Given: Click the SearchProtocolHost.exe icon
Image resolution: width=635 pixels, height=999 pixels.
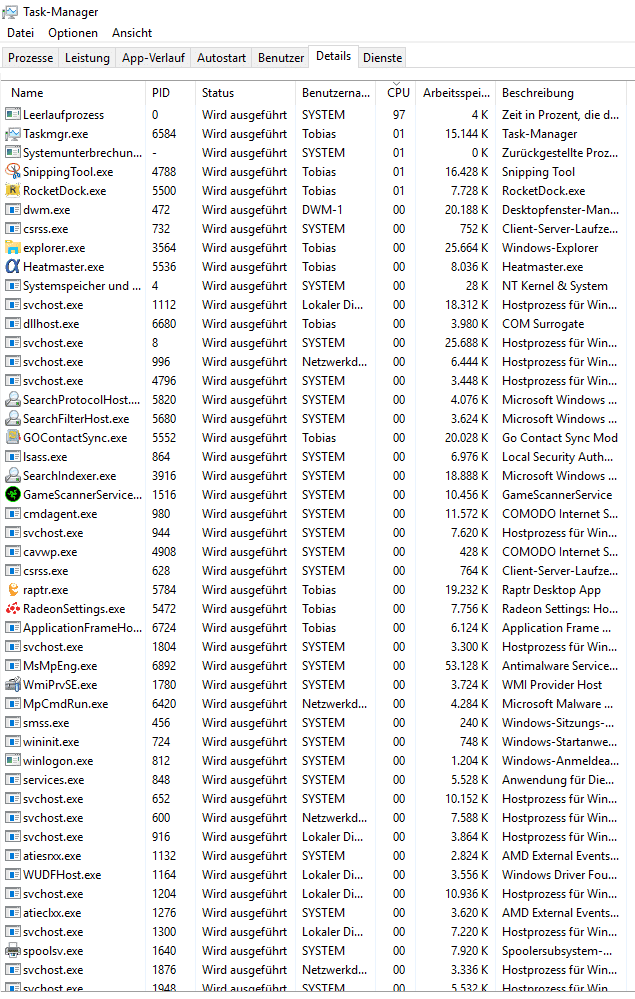Looking at the screenshot, I should pos(13,399).
